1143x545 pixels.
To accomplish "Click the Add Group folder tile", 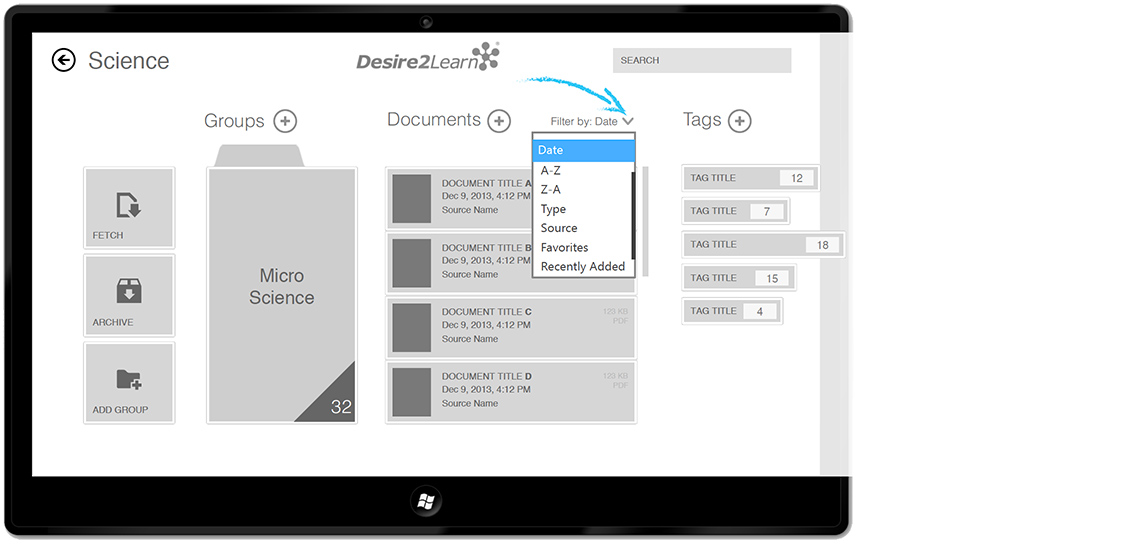I will click(x=129, y=382).
